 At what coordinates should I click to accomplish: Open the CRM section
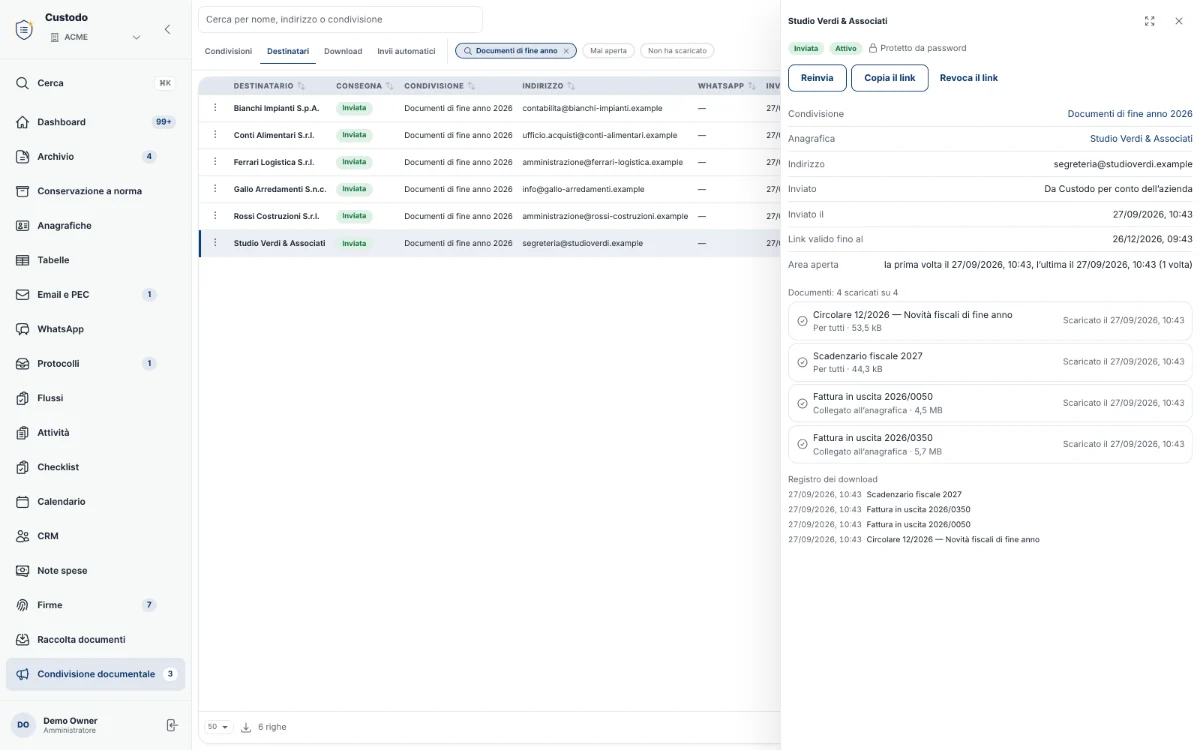tap(95, 536)
